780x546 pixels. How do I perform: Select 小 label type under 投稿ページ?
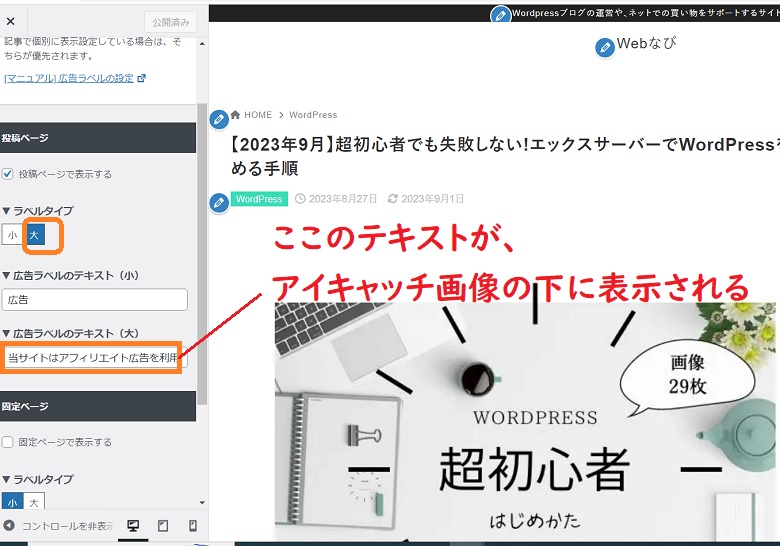coord(13,235)
